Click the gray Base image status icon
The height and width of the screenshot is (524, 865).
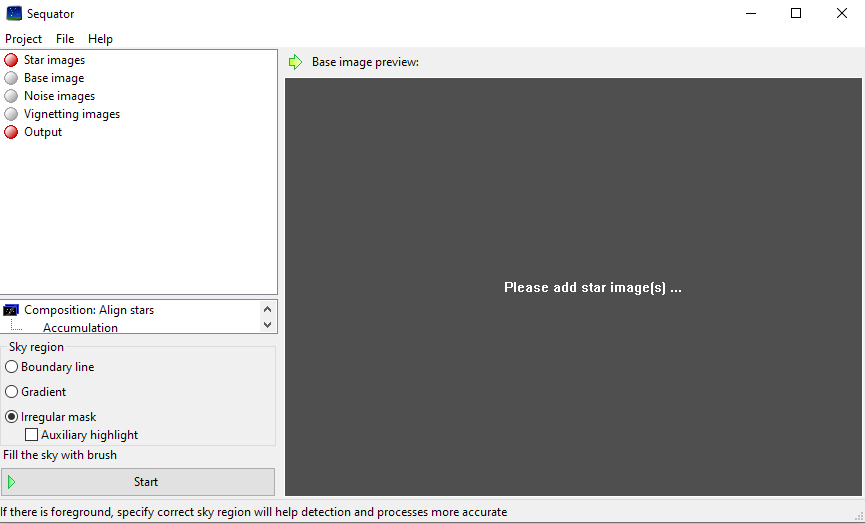tap(11, 78)
